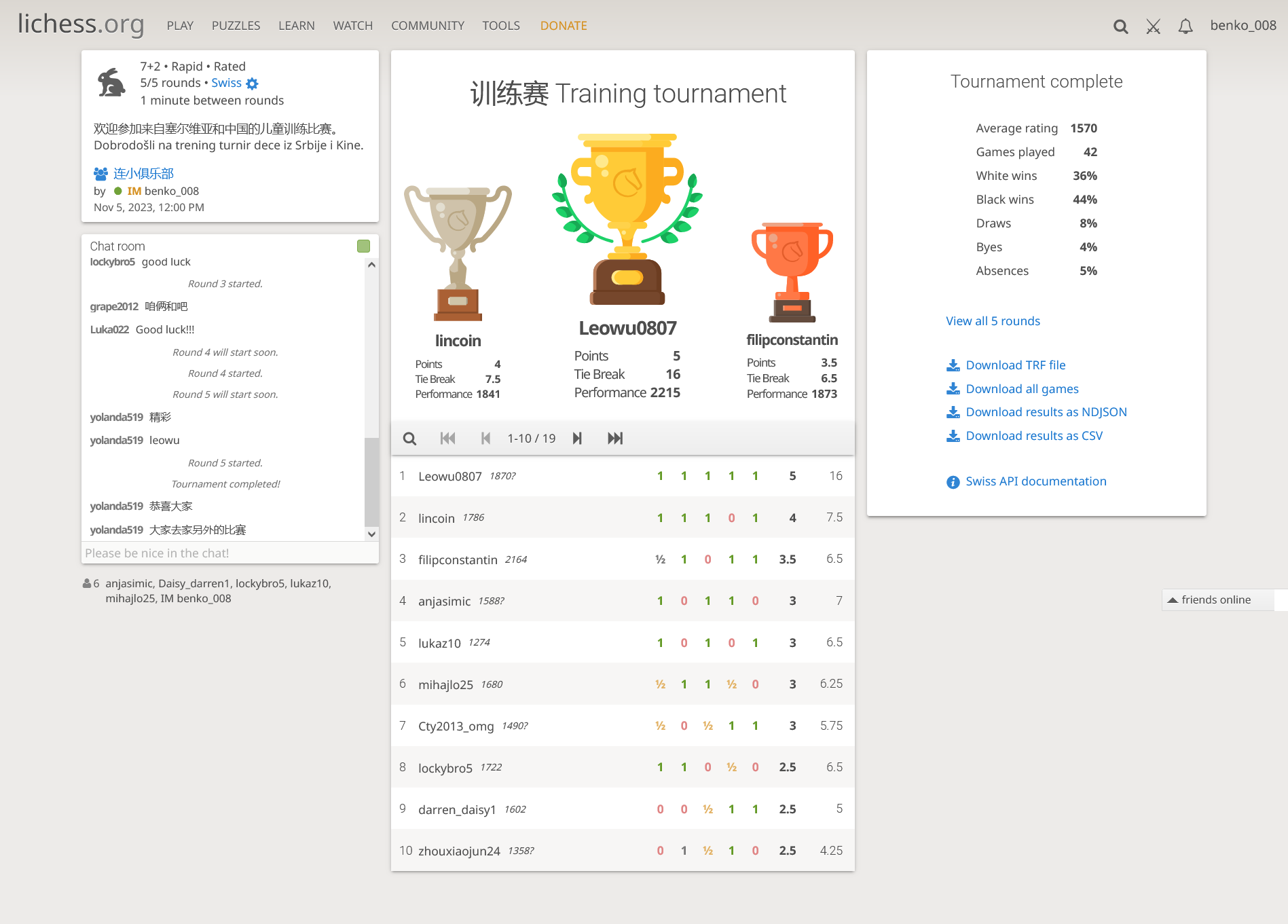Click Download results as CSV
1288x924 pixels.
tap(1034, 436)
